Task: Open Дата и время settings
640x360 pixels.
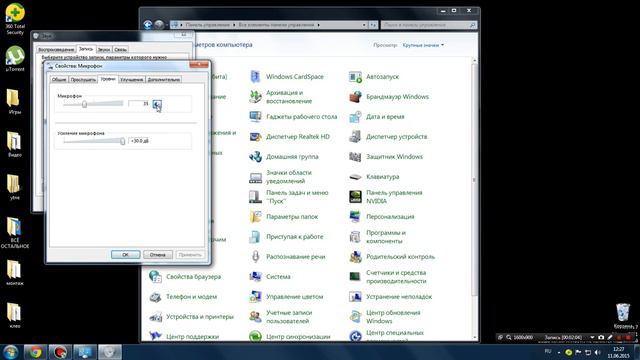Action: (377, 117)
